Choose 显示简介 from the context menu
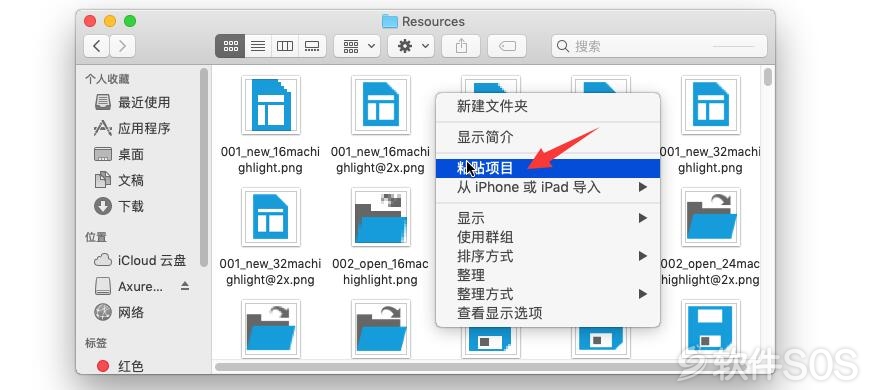Screen dimensions: 872x390 [548, 137]
